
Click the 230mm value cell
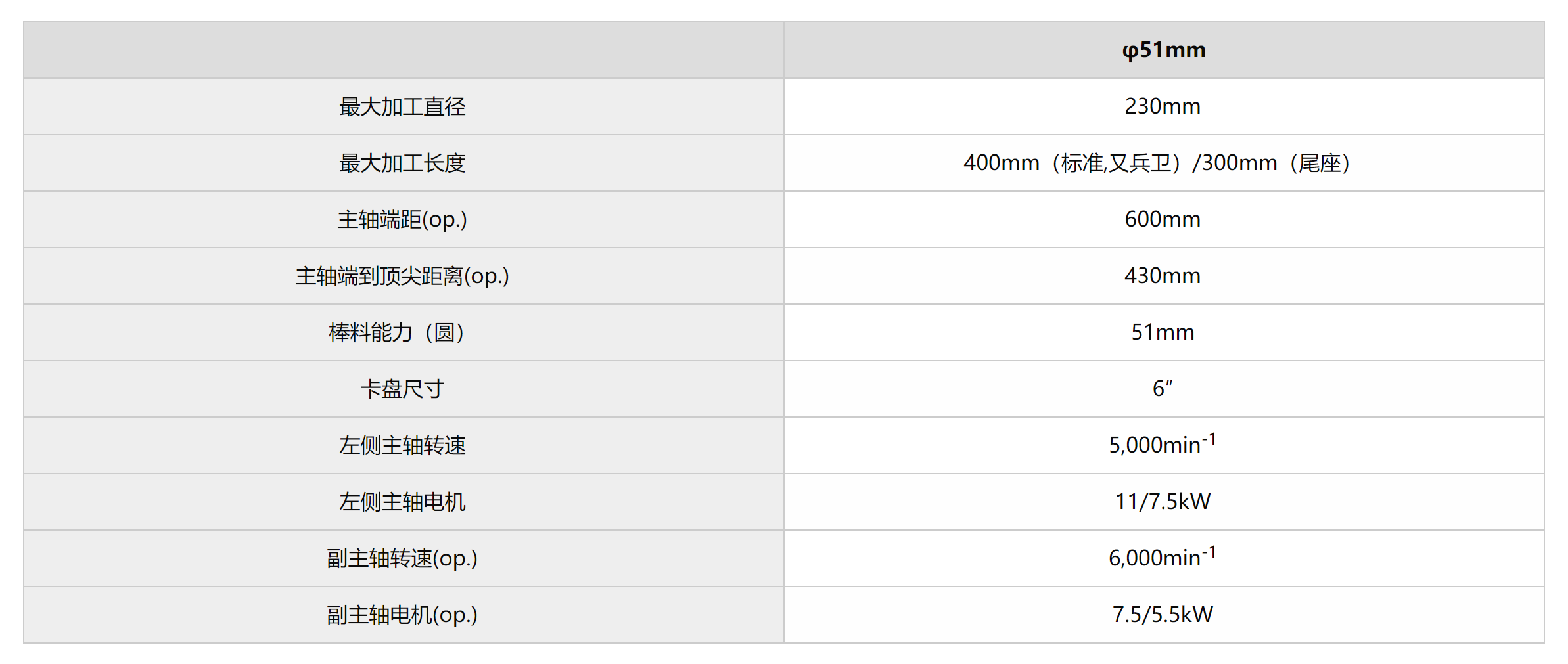coord(1163,106)
